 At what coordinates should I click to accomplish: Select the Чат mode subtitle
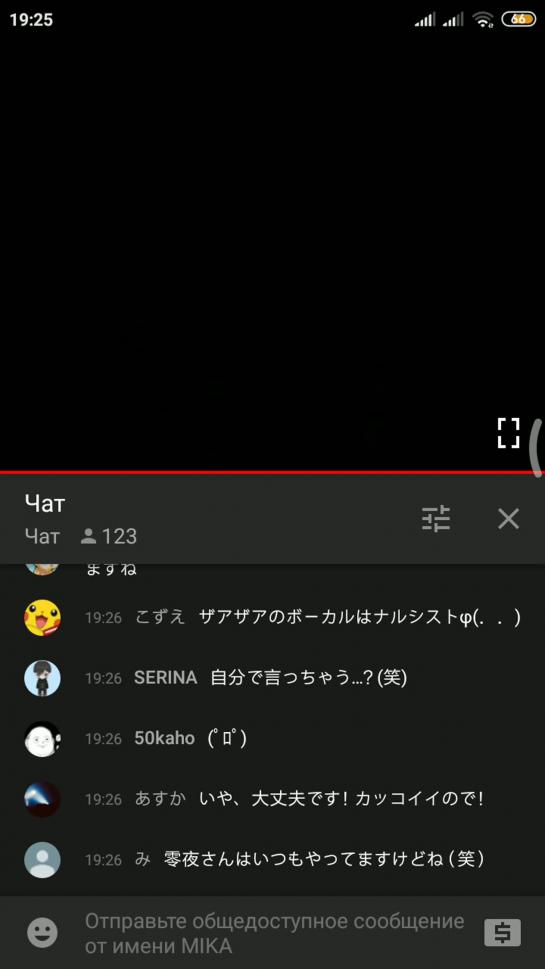(x=42, y=536)
